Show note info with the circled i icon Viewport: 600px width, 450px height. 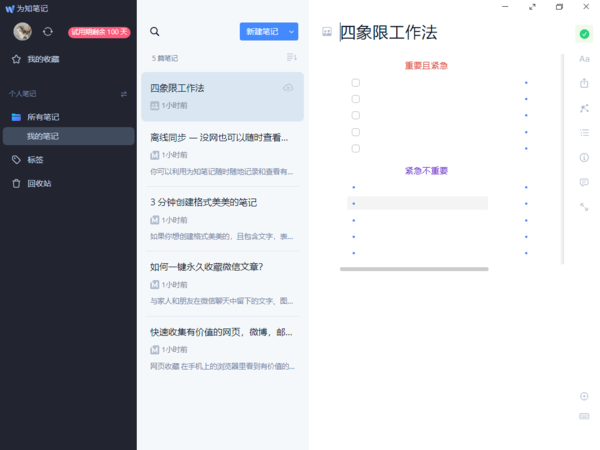tap(584, 157)
